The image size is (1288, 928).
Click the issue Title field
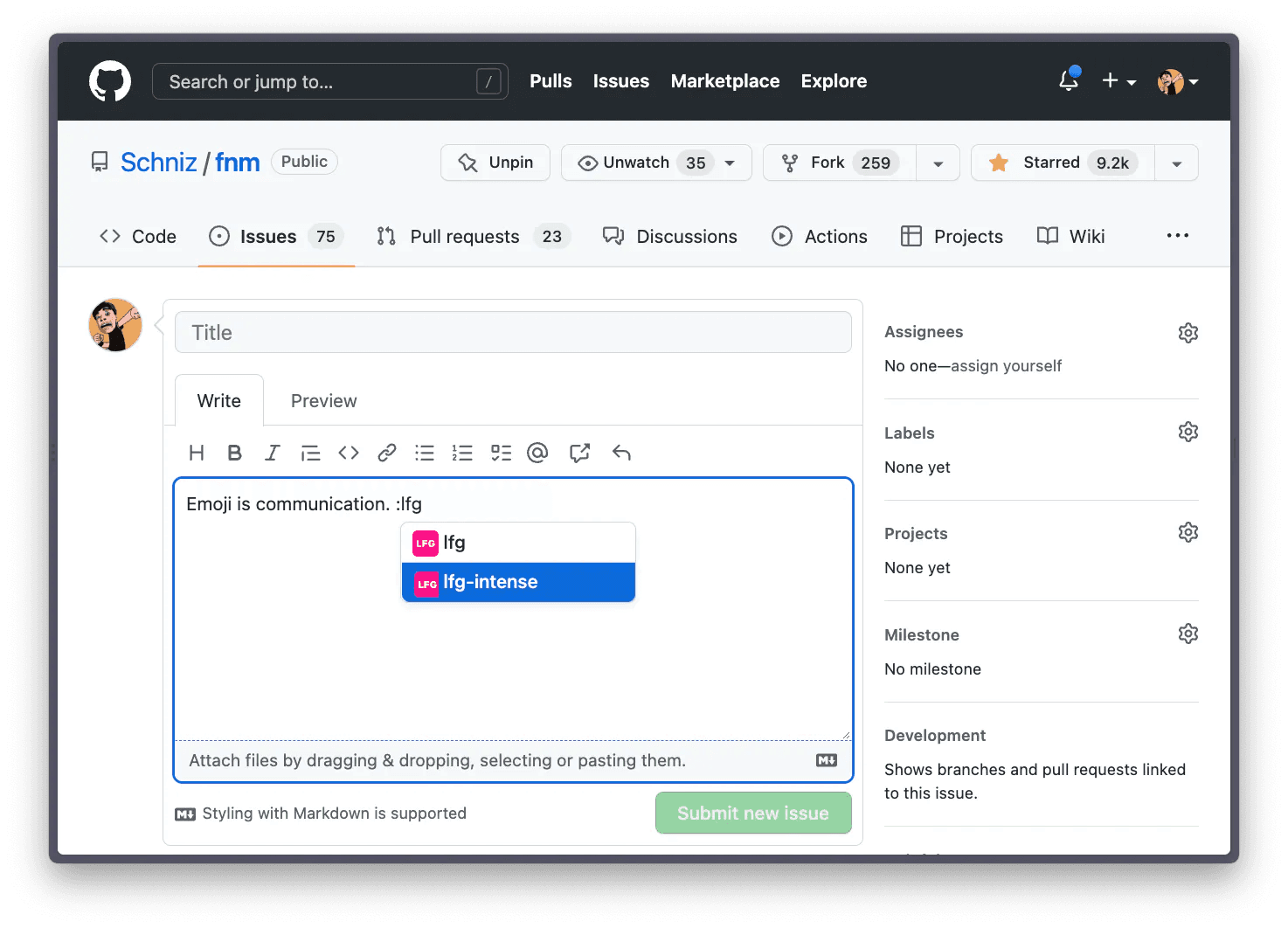513,333
